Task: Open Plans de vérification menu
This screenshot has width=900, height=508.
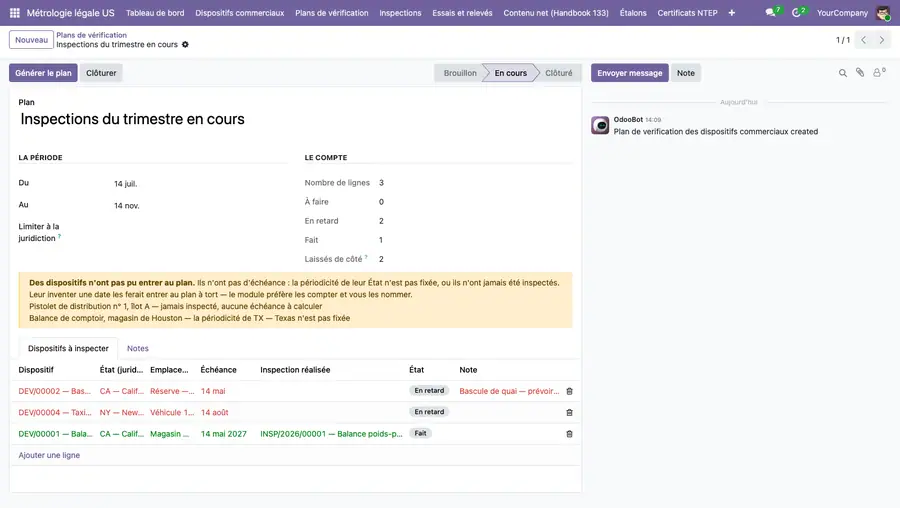Action: coord(332,13)
